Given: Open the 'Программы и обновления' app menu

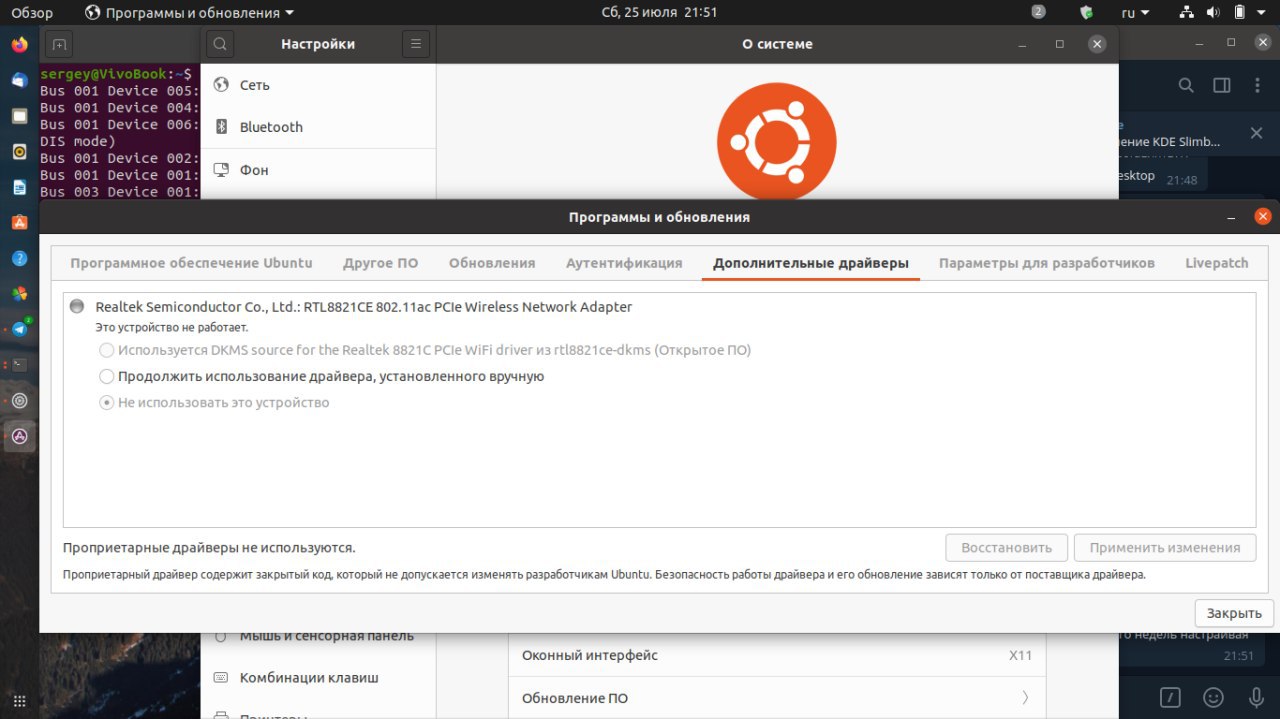Looking at the screenshot, I should point(189,13).
